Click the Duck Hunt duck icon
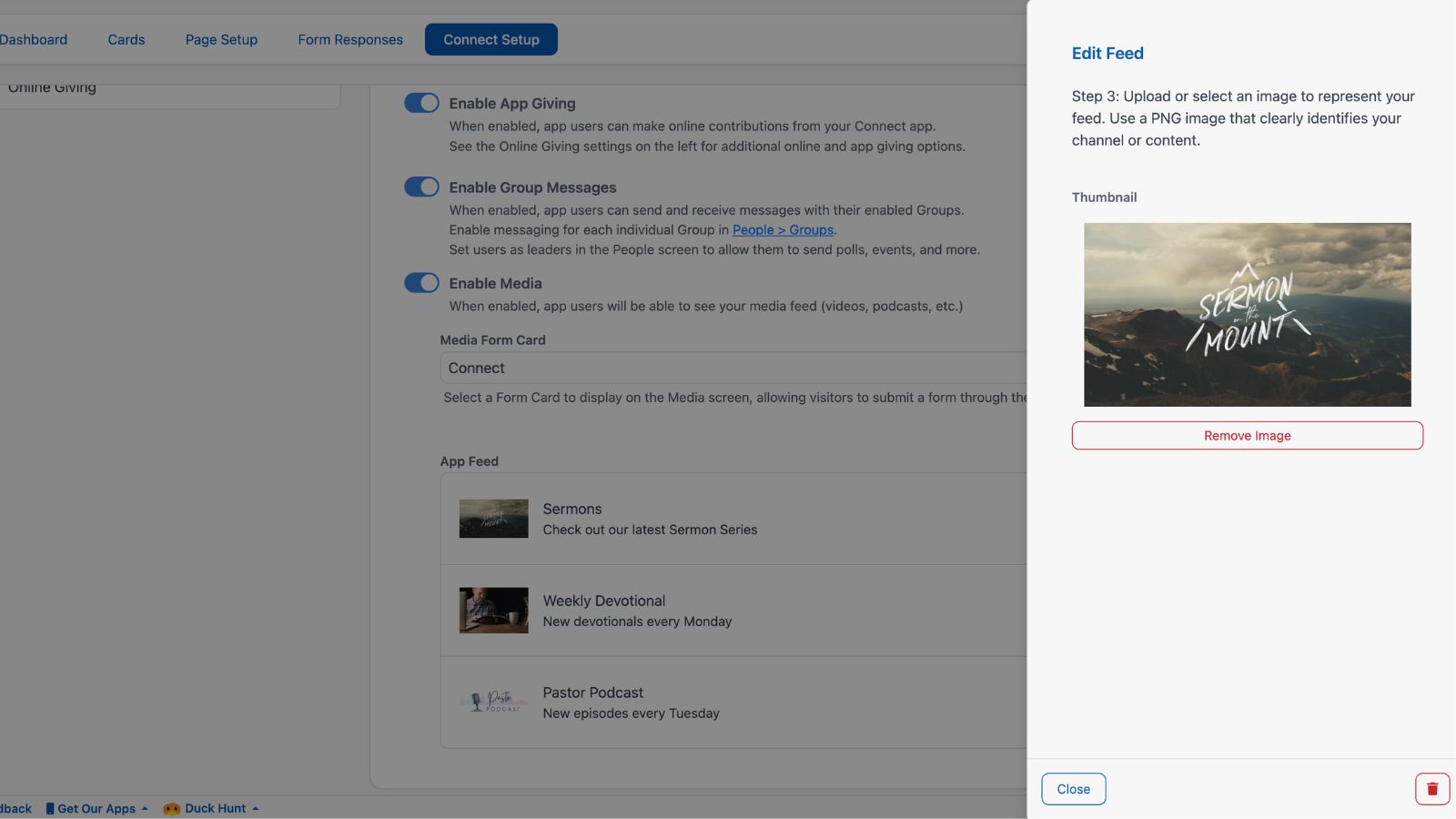This screenshot has width=1456, height=819. 171,808
